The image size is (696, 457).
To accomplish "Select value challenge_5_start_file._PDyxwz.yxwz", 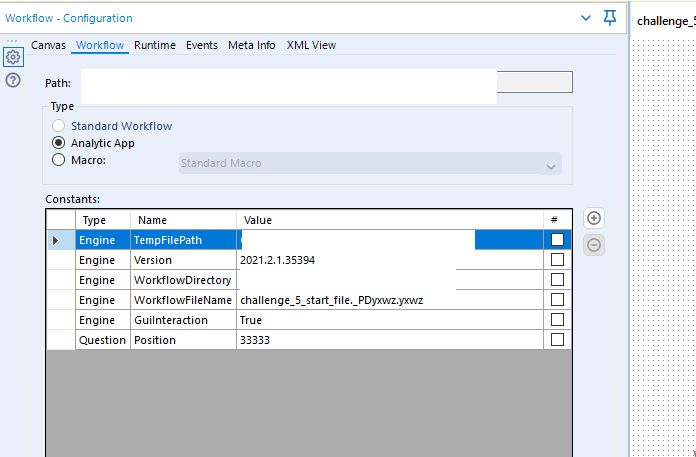I will click(390, 300).
